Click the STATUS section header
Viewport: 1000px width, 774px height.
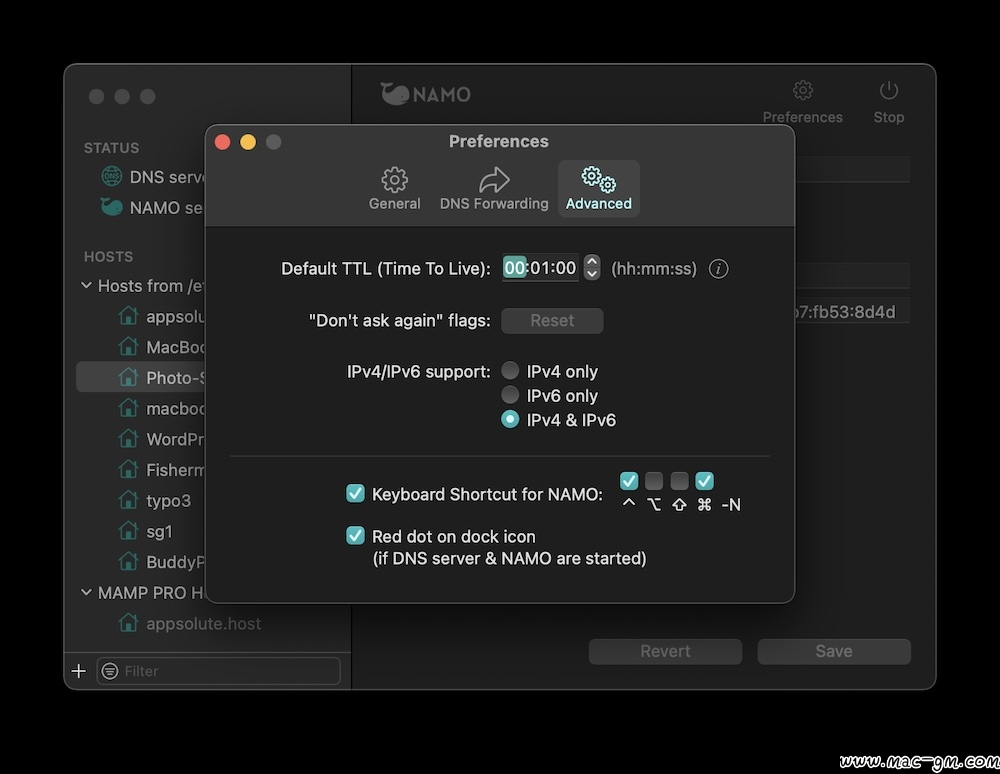(x=111, y=147)
